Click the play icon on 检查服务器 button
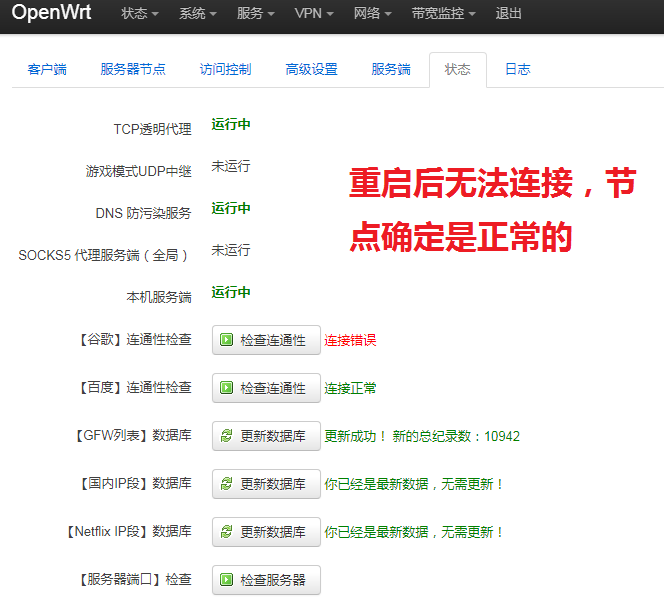Image resolution: width=664 pixels, height=604 pixels. [227, 580]
